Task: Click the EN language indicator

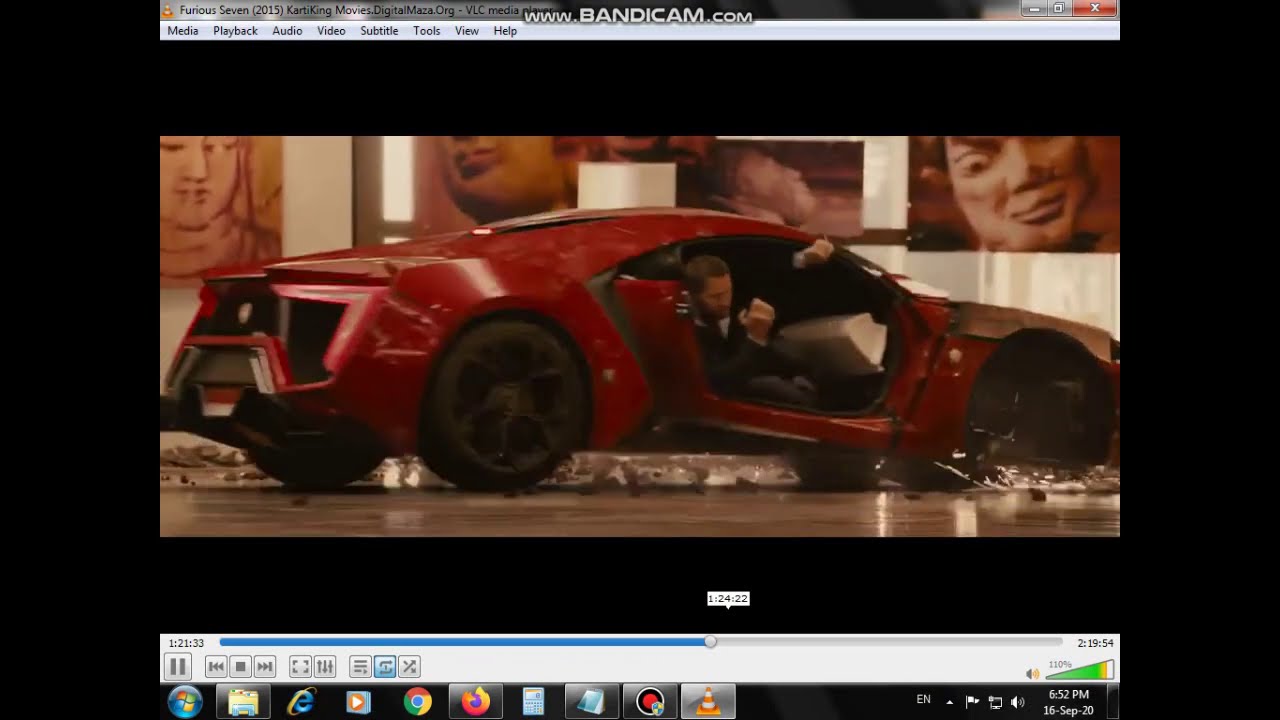Action: click(923, 700)
